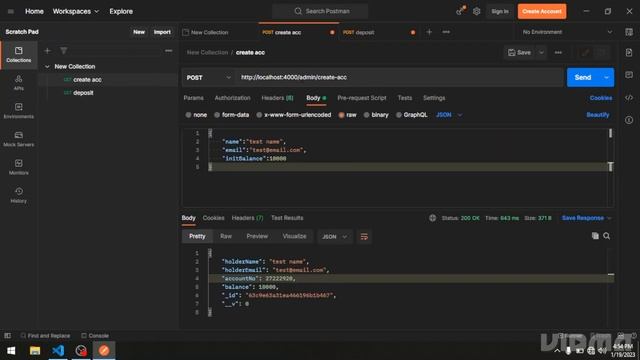Click the Save request button
The image size is (640, 360).
click(x=520, y=53)
